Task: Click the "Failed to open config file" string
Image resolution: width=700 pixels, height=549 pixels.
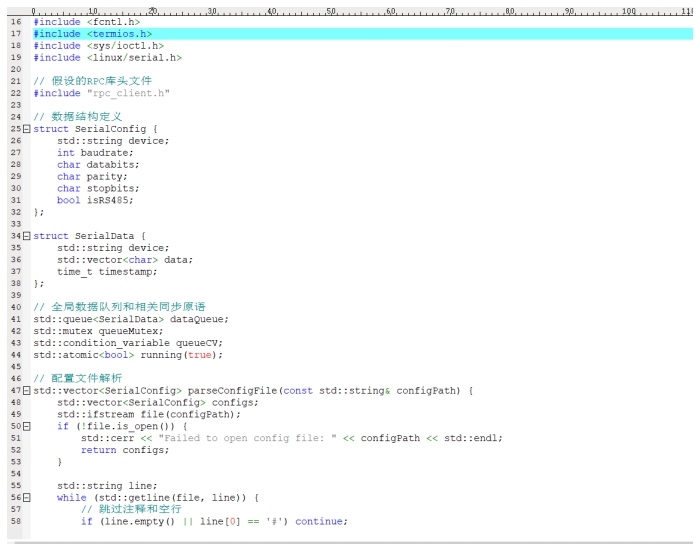Action: coord(248,438)
